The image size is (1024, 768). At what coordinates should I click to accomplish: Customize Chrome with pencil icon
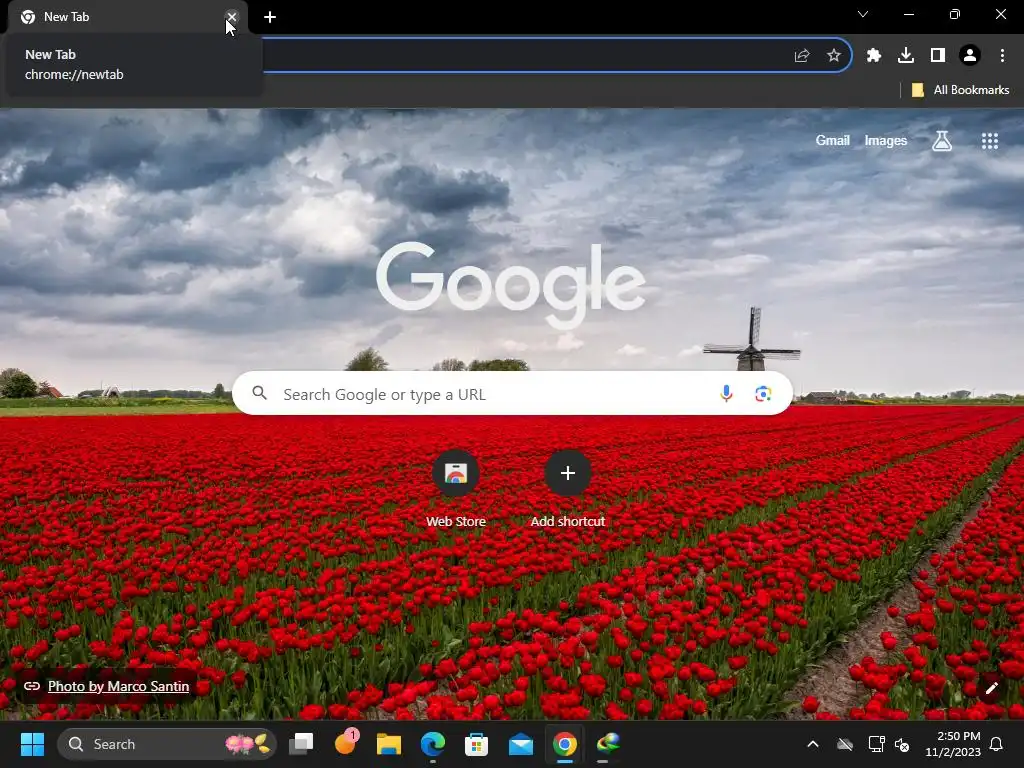[991, 688]
